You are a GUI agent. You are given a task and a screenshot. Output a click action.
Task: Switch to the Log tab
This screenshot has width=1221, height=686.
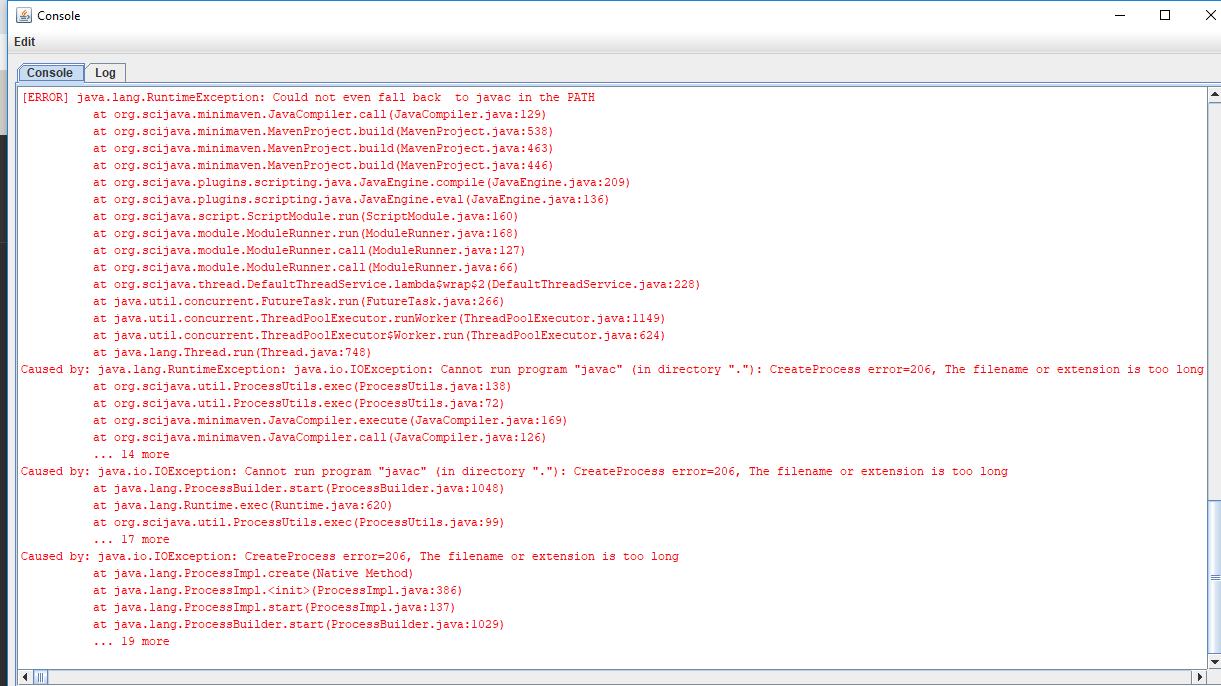[x=105, y=72]
